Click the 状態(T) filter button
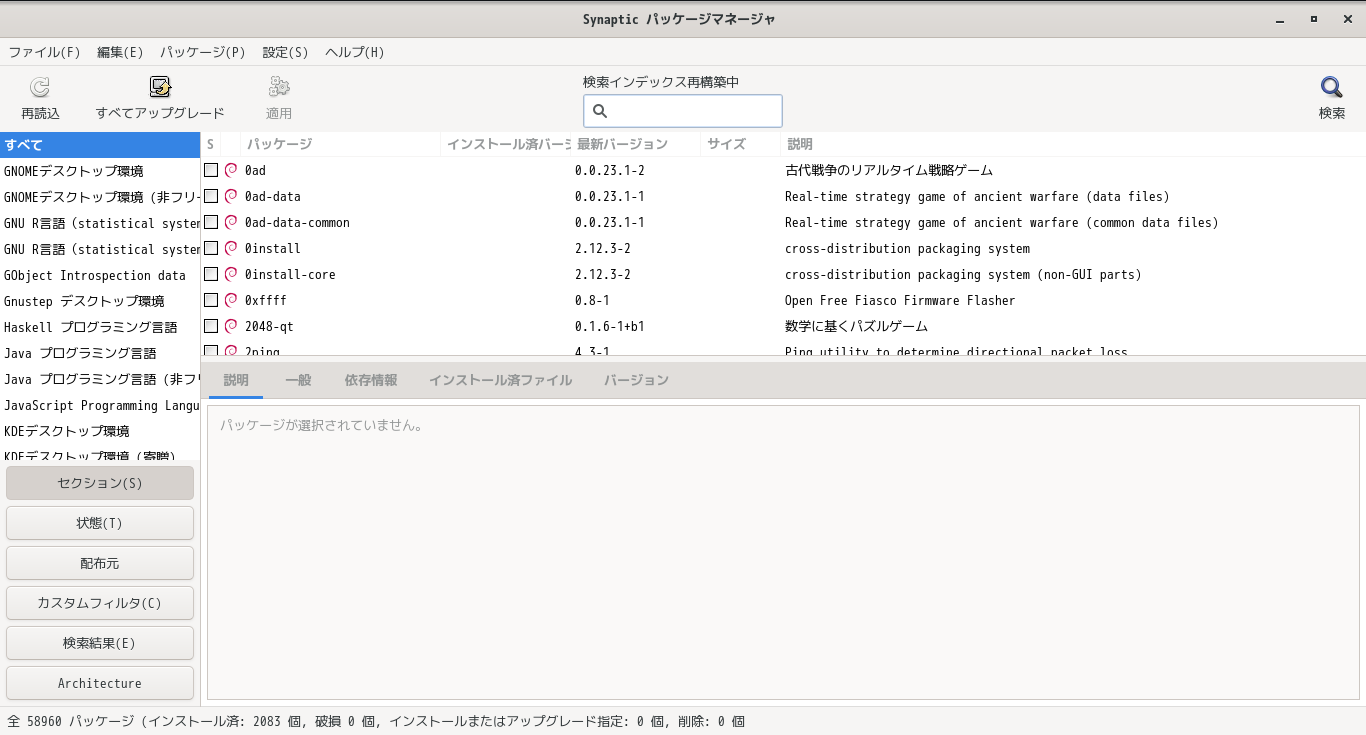 (100, 523)
